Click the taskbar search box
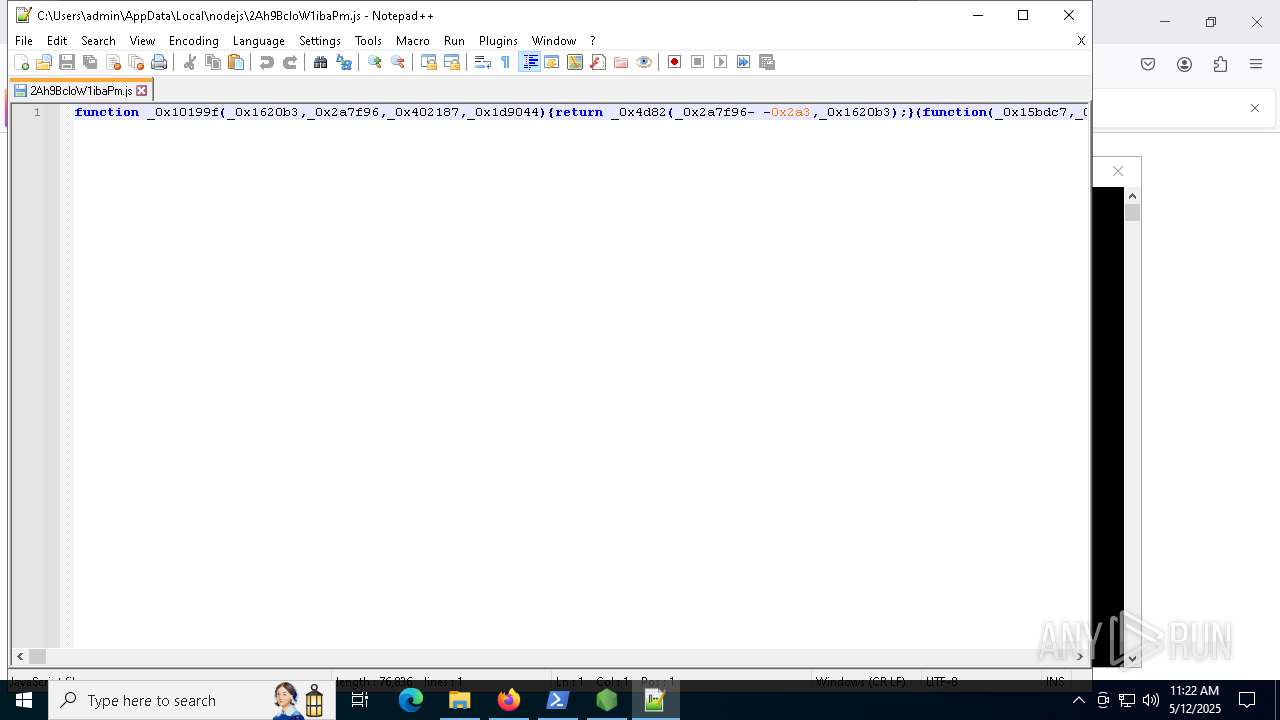The image size is (1280, 720). coord(190,700)
